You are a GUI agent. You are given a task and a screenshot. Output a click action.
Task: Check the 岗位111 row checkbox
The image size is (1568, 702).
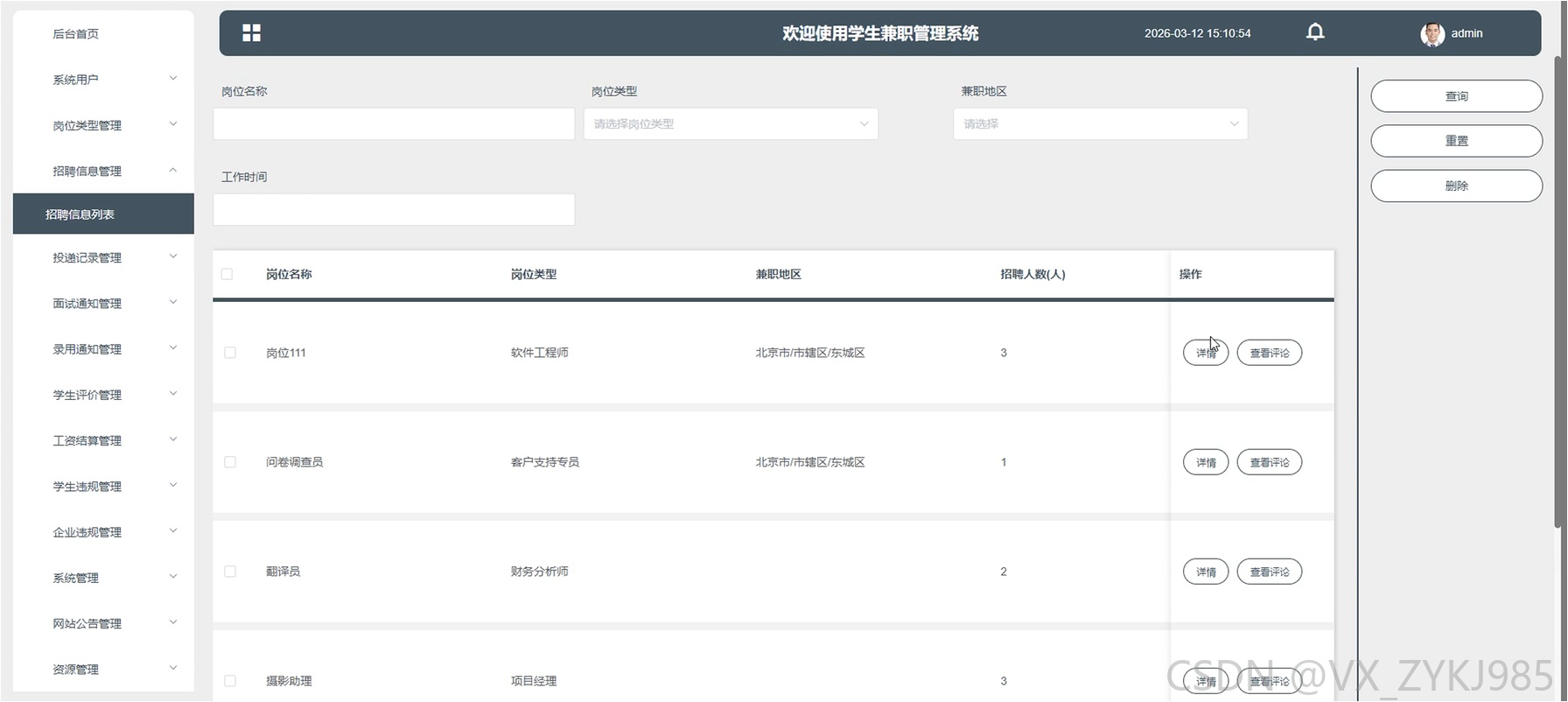tap(230, 353)
